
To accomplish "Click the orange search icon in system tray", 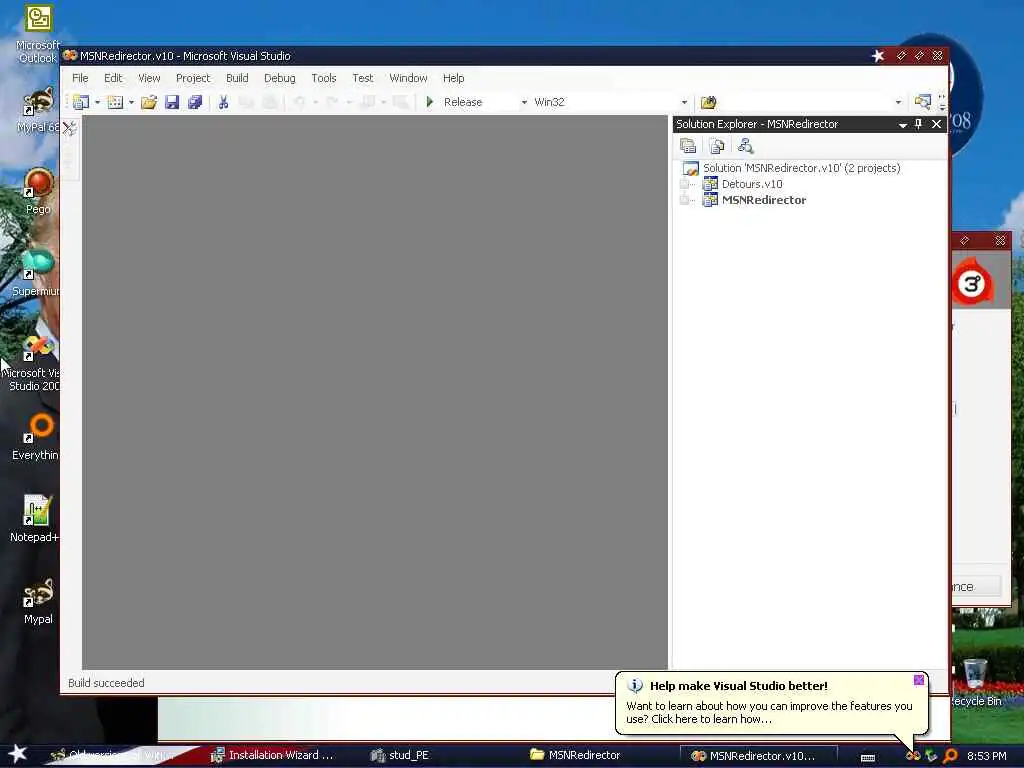I will (951, 756).
